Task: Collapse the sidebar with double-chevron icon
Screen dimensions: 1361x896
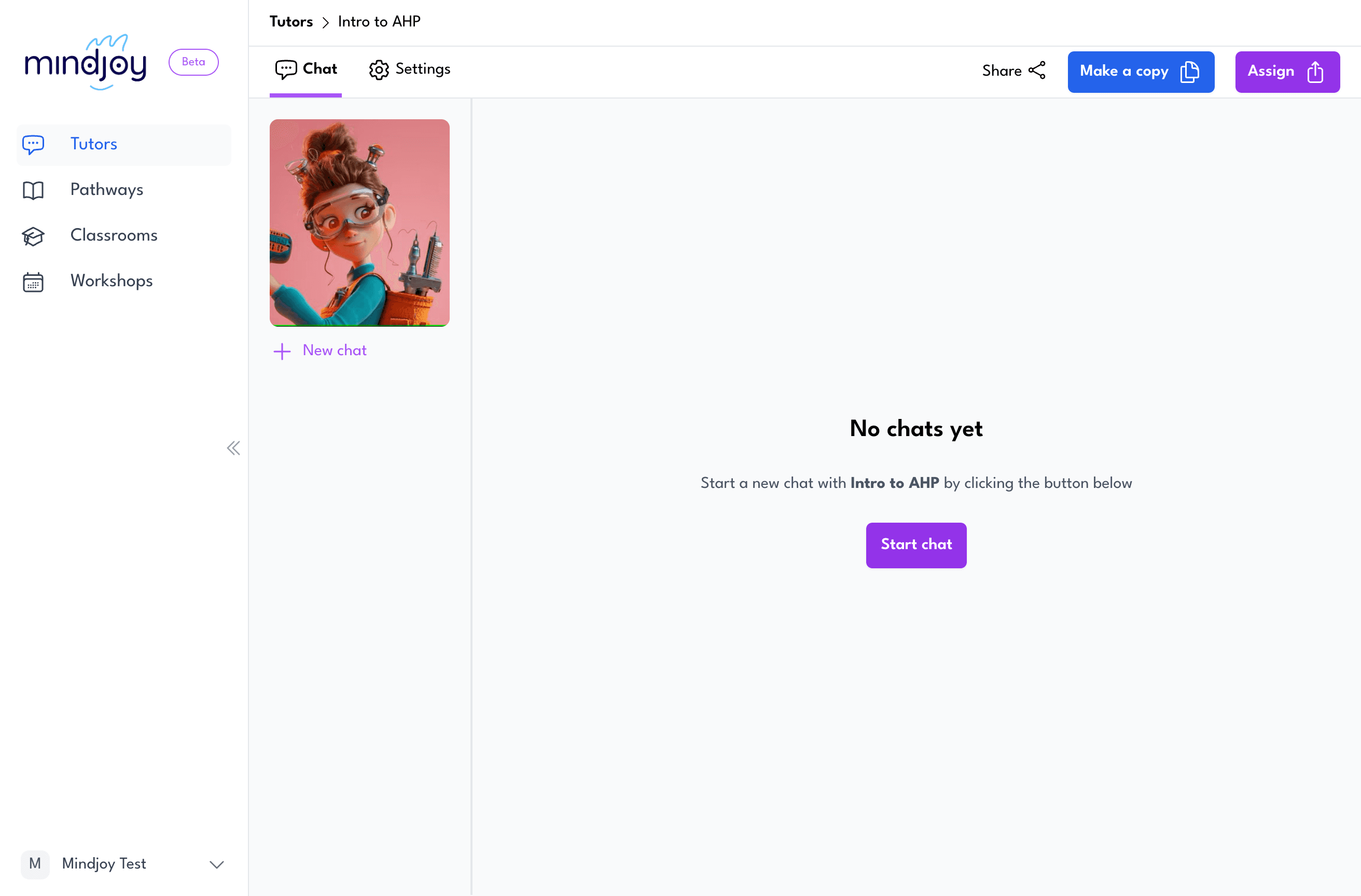Action: 233,447
